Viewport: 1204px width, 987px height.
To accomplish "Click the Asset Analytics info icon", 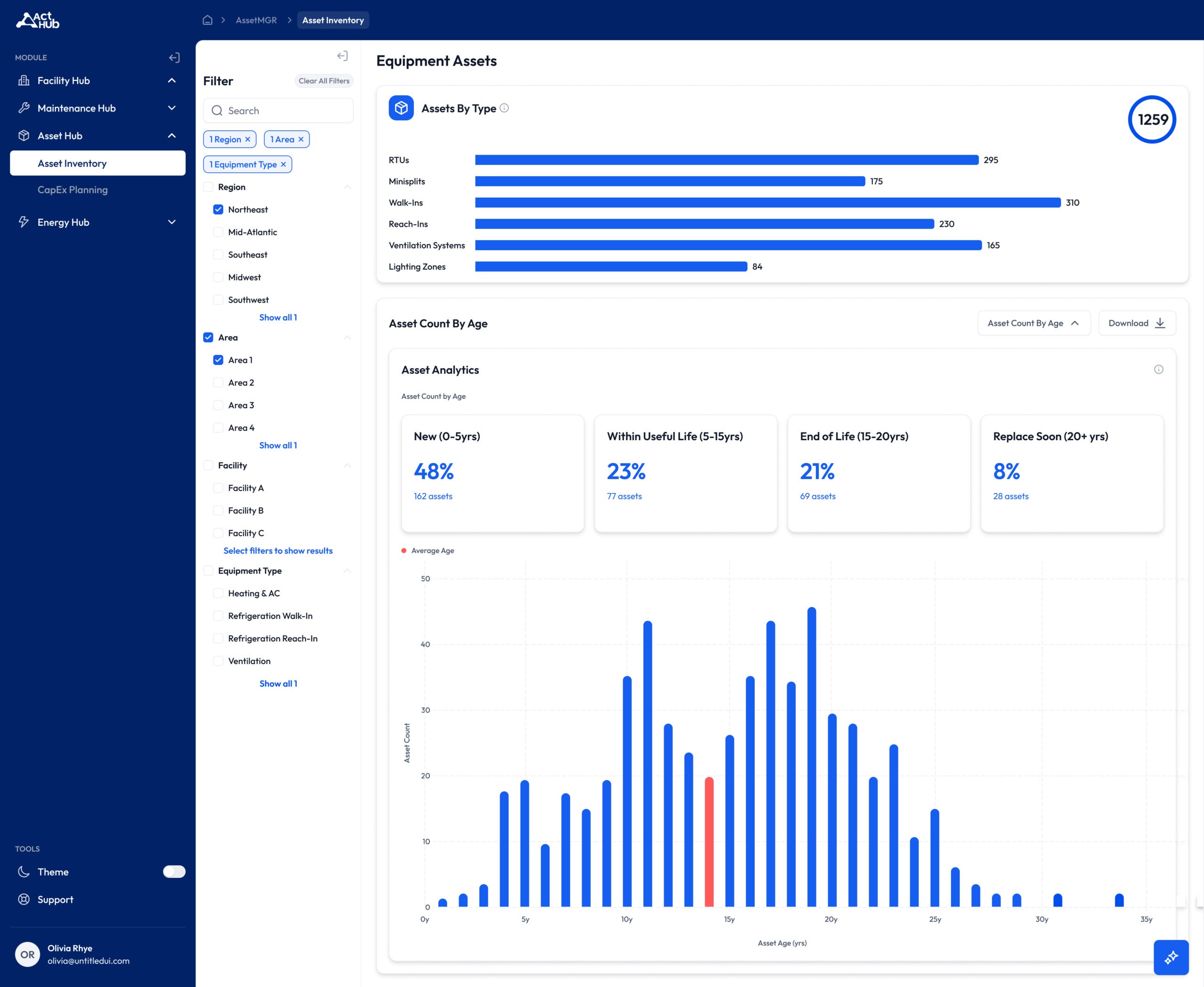I will (1158, 370).
